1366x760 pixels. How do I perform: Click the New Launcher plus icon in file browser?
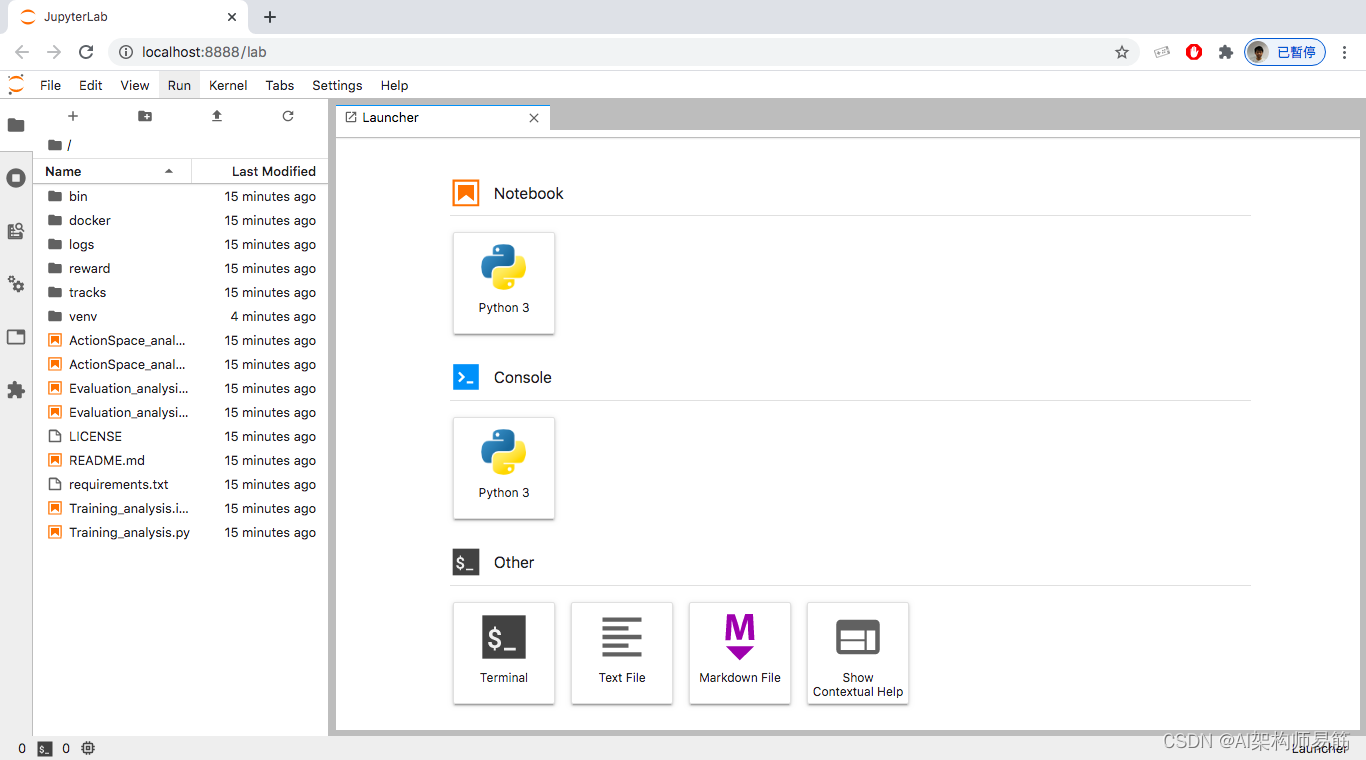point(73,116)
